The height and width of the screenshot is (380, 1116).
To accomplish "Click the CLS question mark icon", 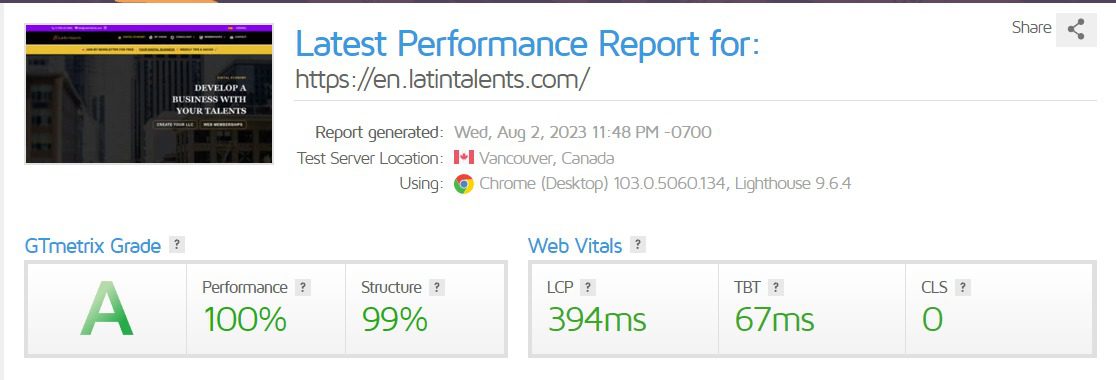I will 962,287.
